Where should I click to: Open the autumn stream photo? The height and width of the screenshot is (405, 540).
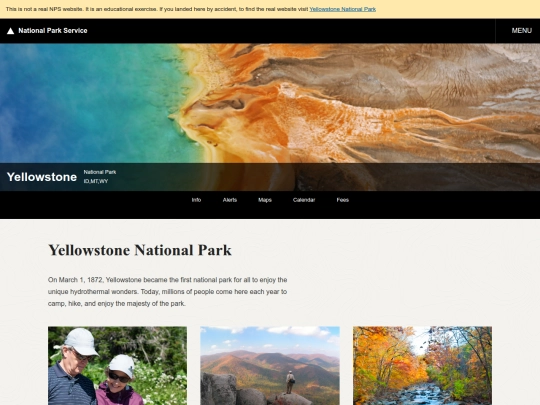tap(422, 366)
